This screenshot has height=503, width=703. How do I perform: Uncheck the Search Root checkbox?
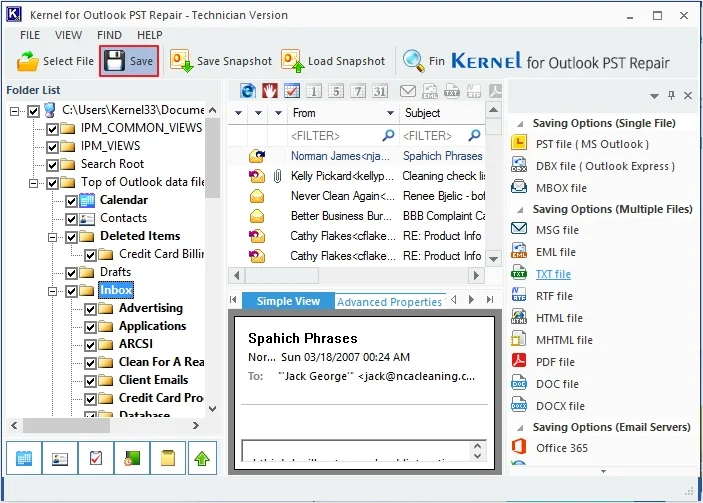[x=52, y=165]
